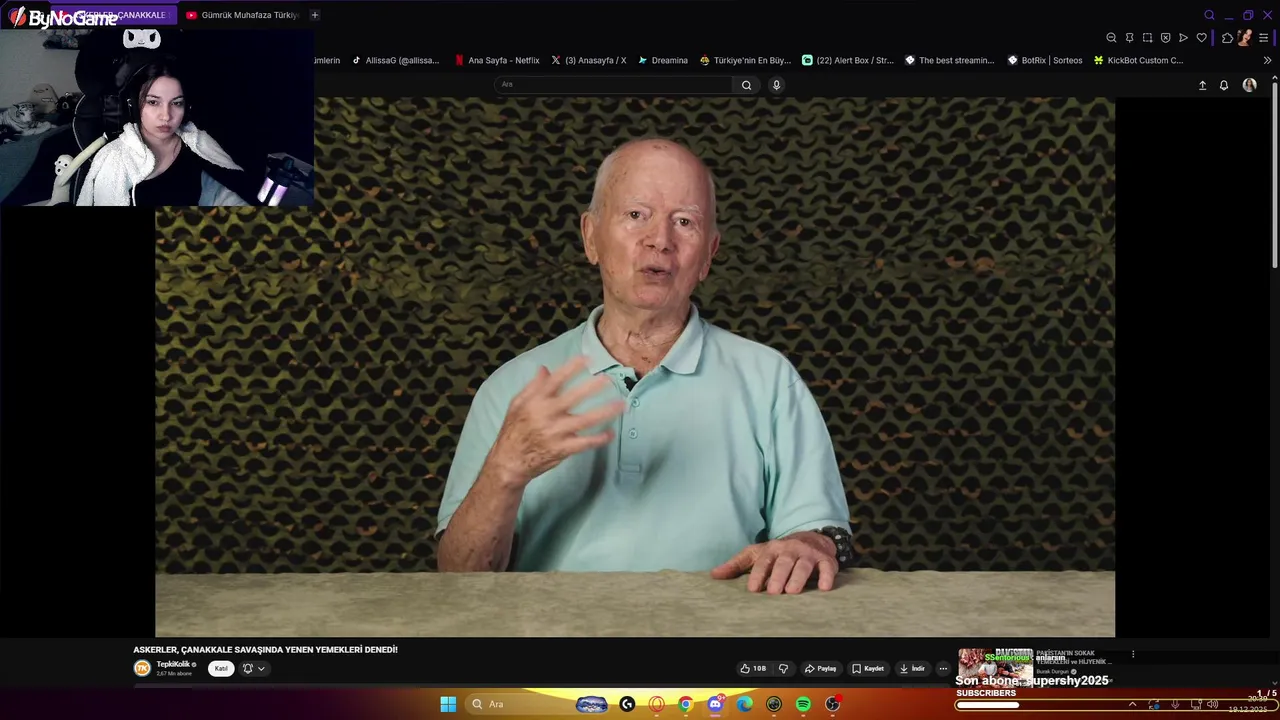The height and width of the screenshot is (720, 1280).
Task: Click the Katıl join button
Action: [x=221, y=668]
